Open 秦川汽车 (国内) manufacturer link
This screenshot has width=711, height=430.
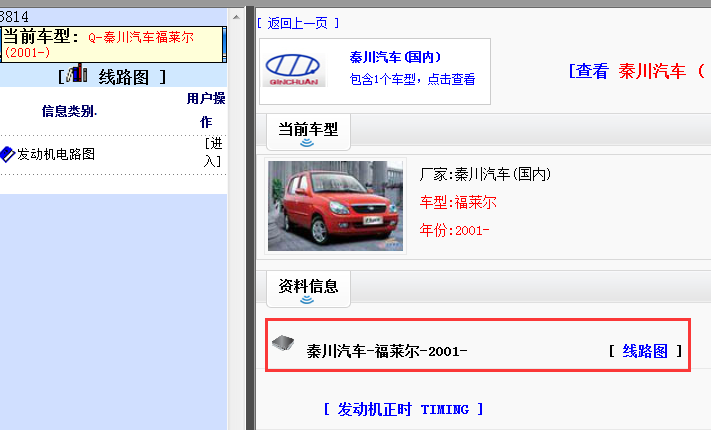pyautogui.click(x=395, y=57)
